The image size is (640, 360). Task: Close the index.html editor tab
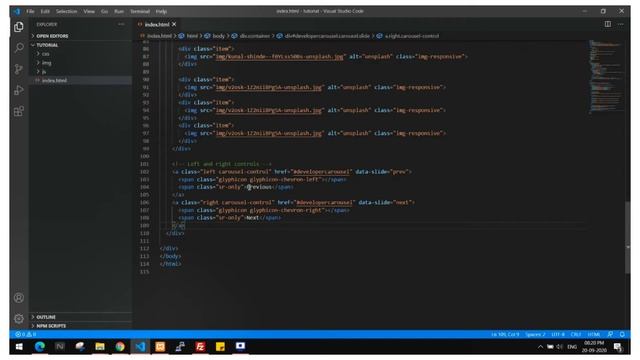[x=174, y=24]
